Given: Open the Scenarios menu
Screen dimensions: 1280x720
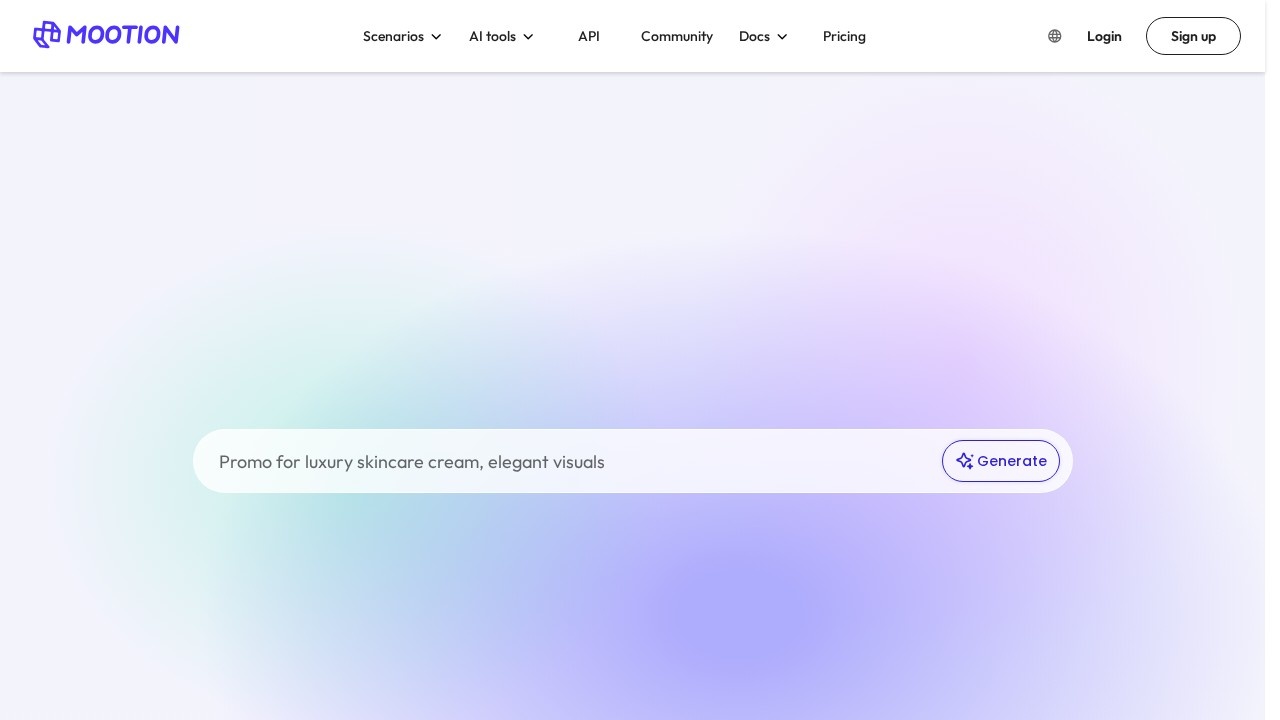Looking at the screenshot, I should 393,36.
